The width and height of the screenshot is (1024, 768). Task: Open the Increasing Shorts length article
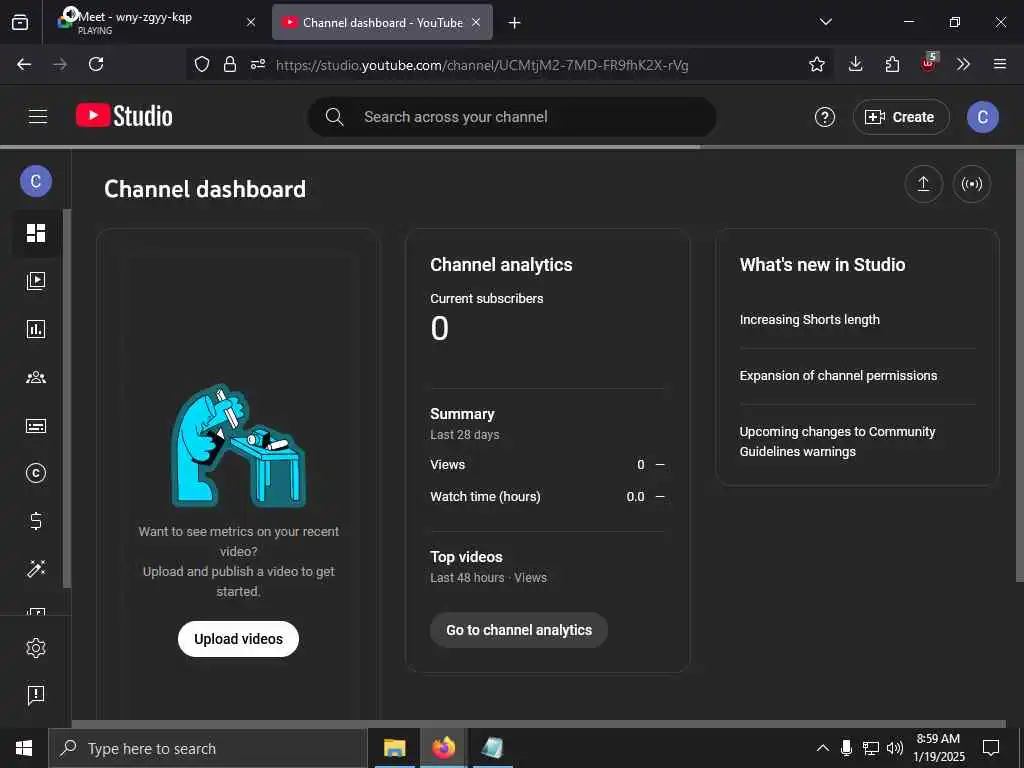pyautogui.click(x=809, y=319)
